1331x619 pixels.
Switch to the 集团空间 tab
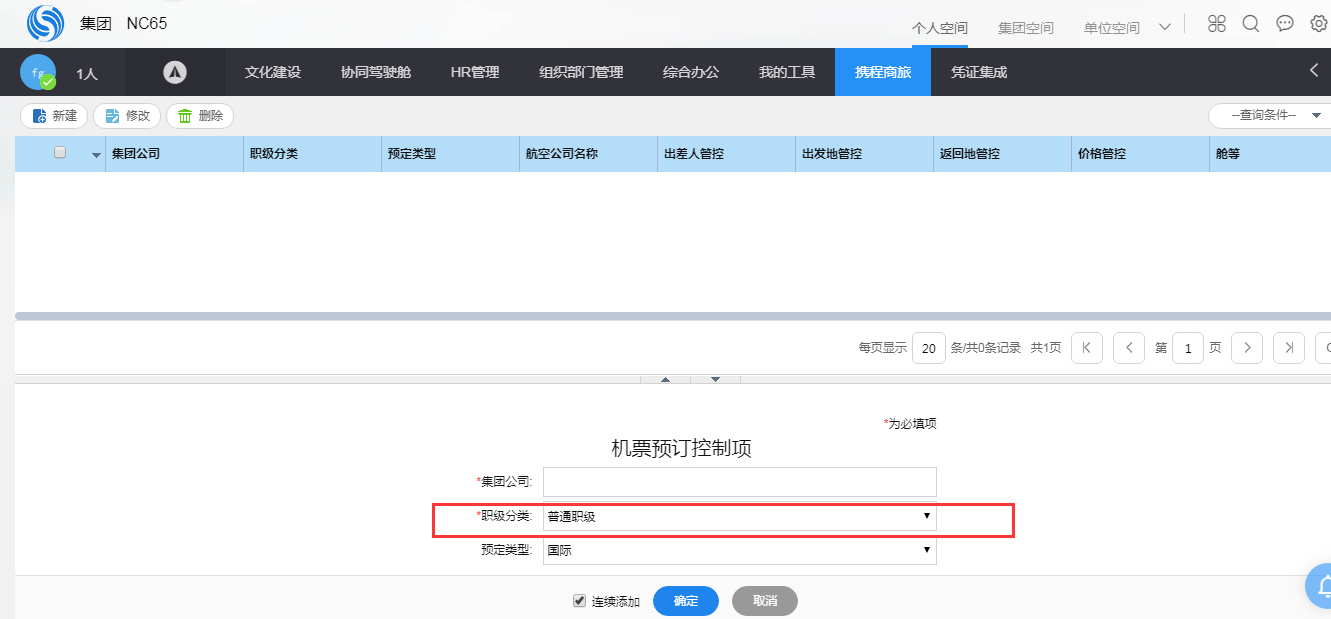click(x=1025, y=28)
